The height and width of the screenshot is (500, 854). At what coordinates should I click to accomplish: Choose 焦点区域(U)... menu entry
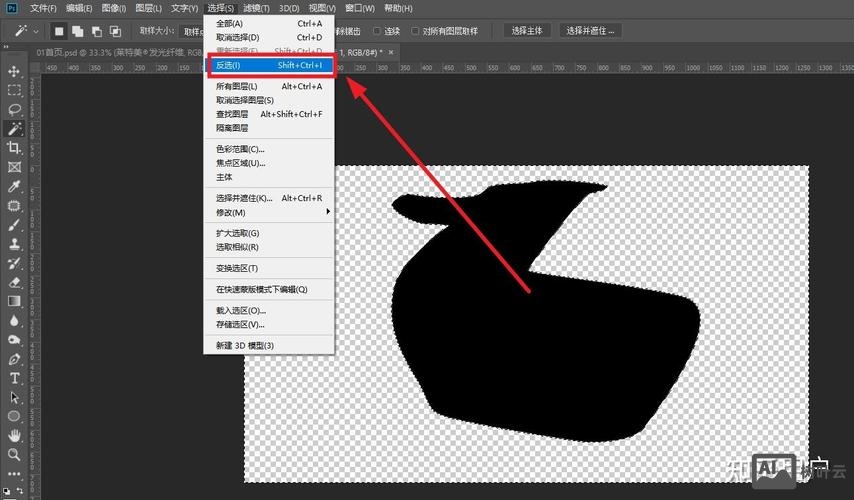click(x=269, y=163)
